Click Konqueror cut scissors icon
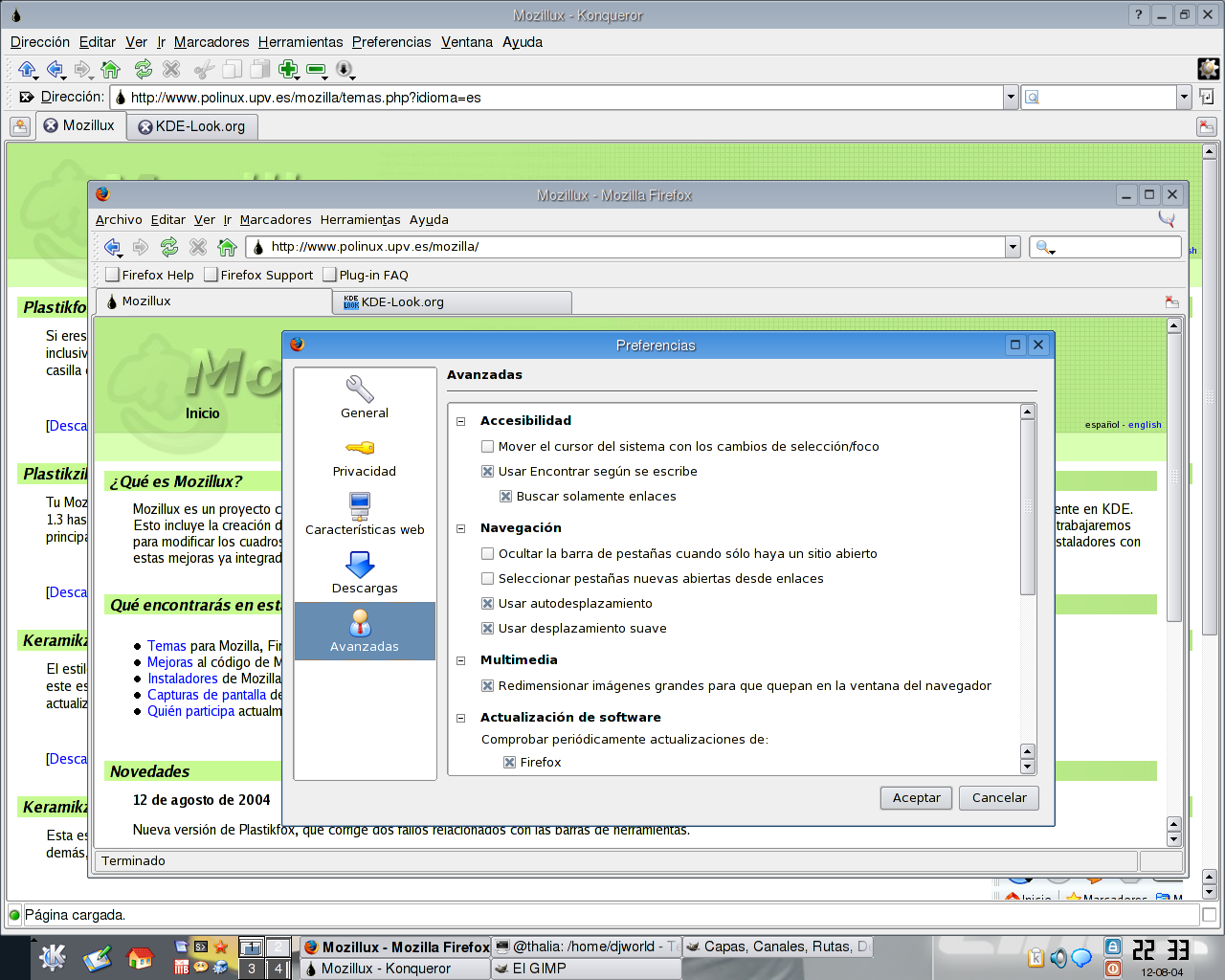The width and height of the screenshot is (1225, 980). click(x=204, y=69)
